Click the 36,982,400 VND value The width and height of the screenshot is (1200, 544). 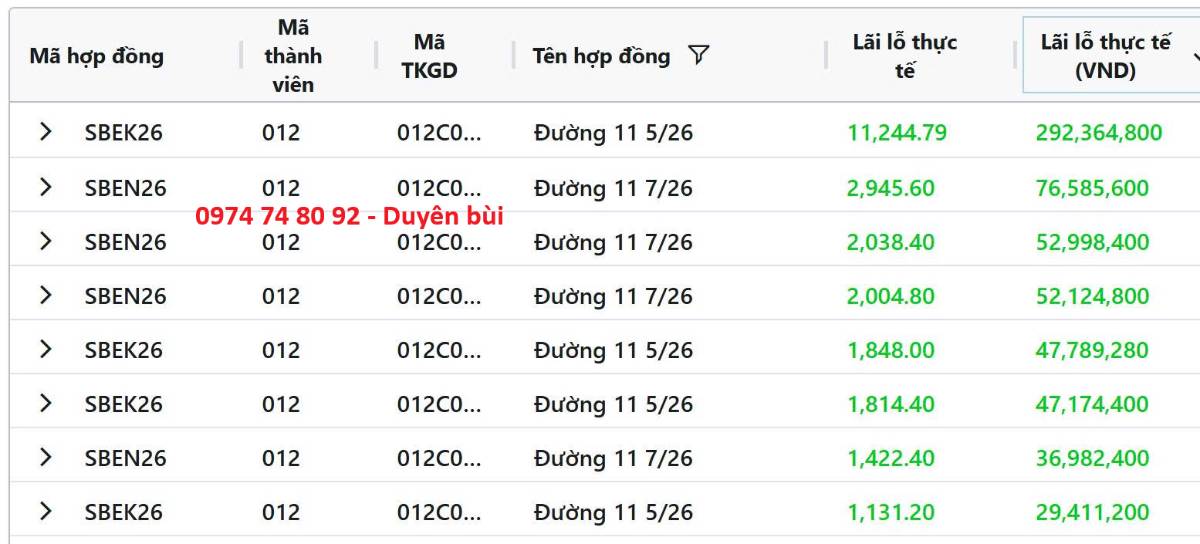click(1092, 458)
